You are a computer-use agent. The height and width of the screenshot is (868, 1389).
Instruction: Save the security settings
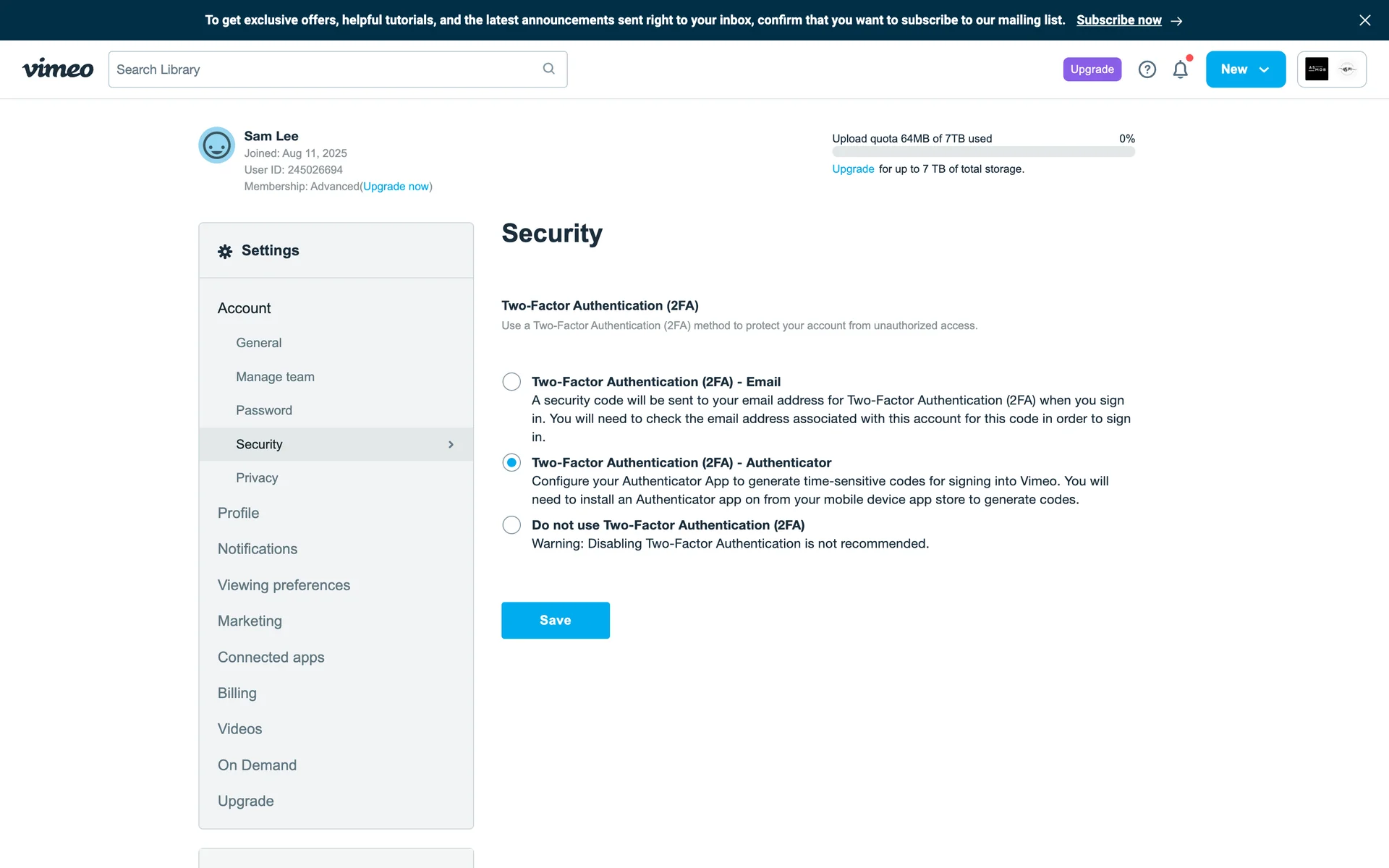coord(555,621)
